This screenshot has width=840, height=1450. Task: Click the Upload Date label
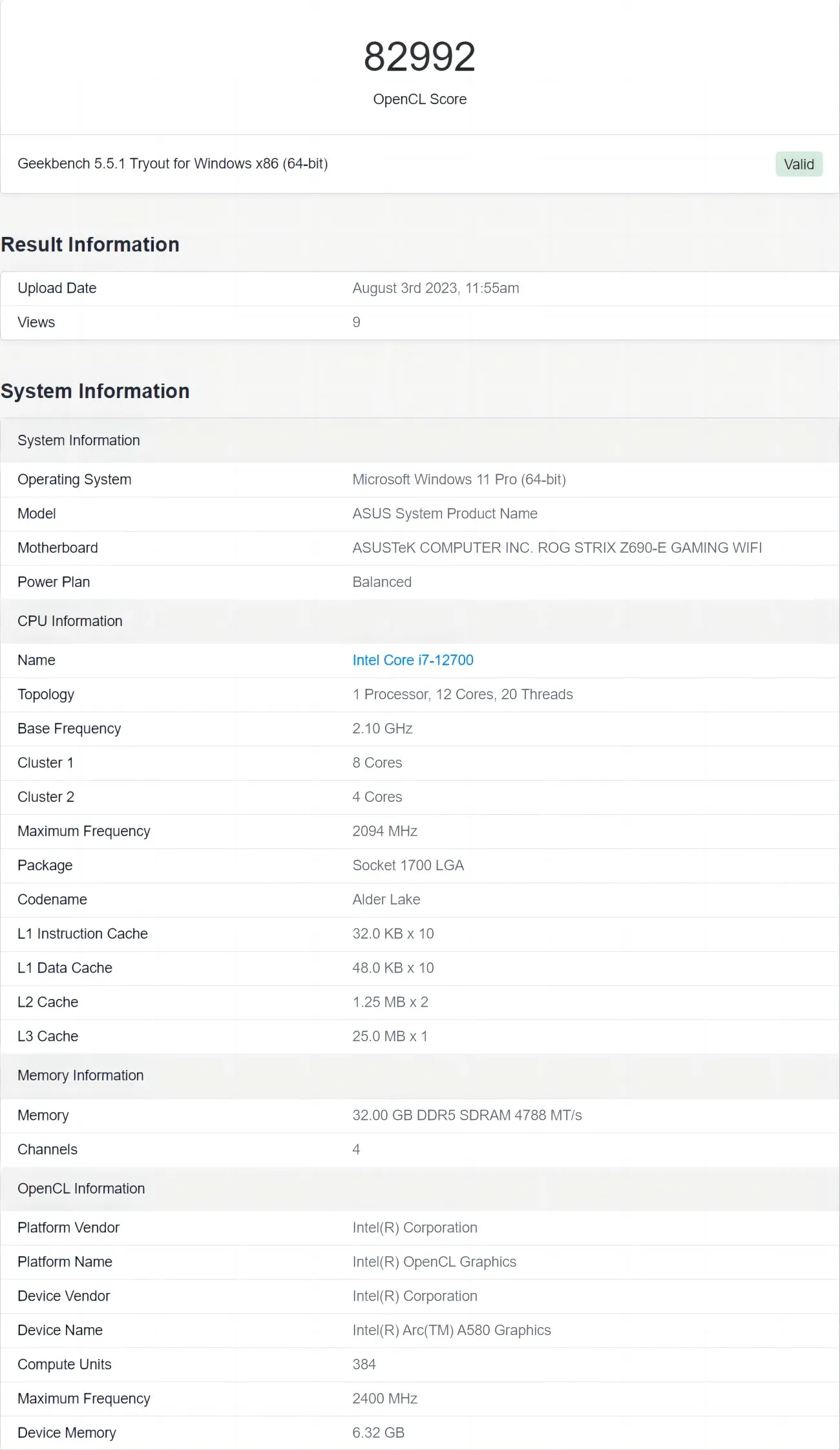(x=57, y=288)
